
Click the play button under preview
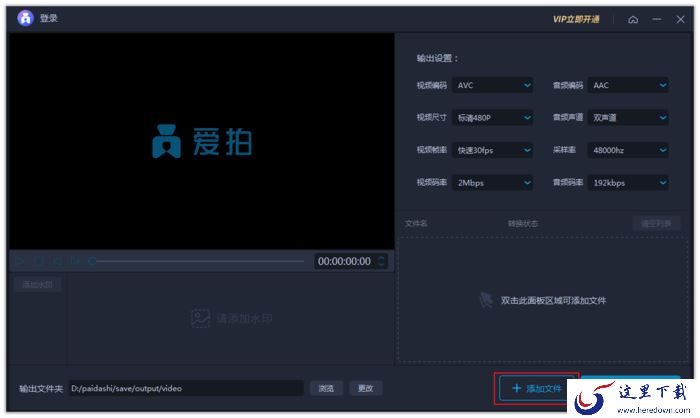point(19,261)
